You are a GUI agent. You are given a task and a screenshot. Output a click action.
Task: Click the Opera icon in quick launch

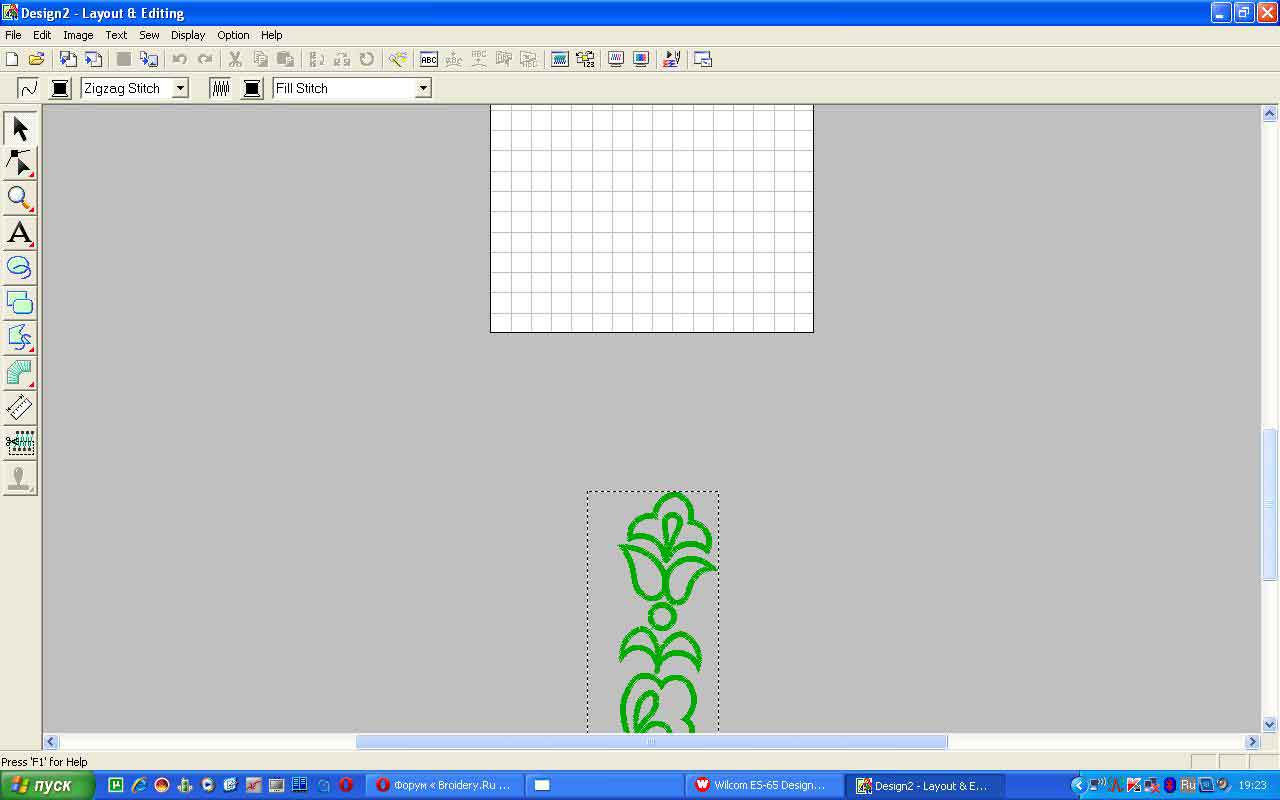(346, 785)
